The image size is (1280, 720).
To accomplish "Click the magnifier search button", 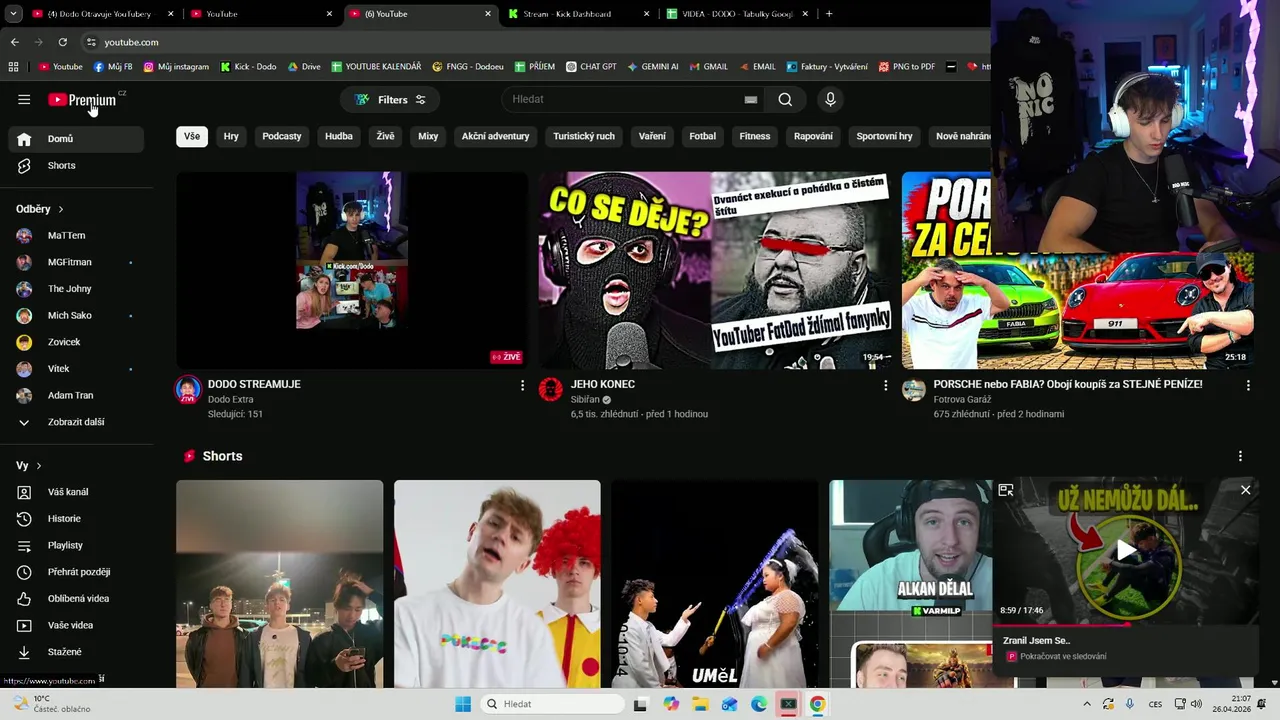I will point(785,99).
